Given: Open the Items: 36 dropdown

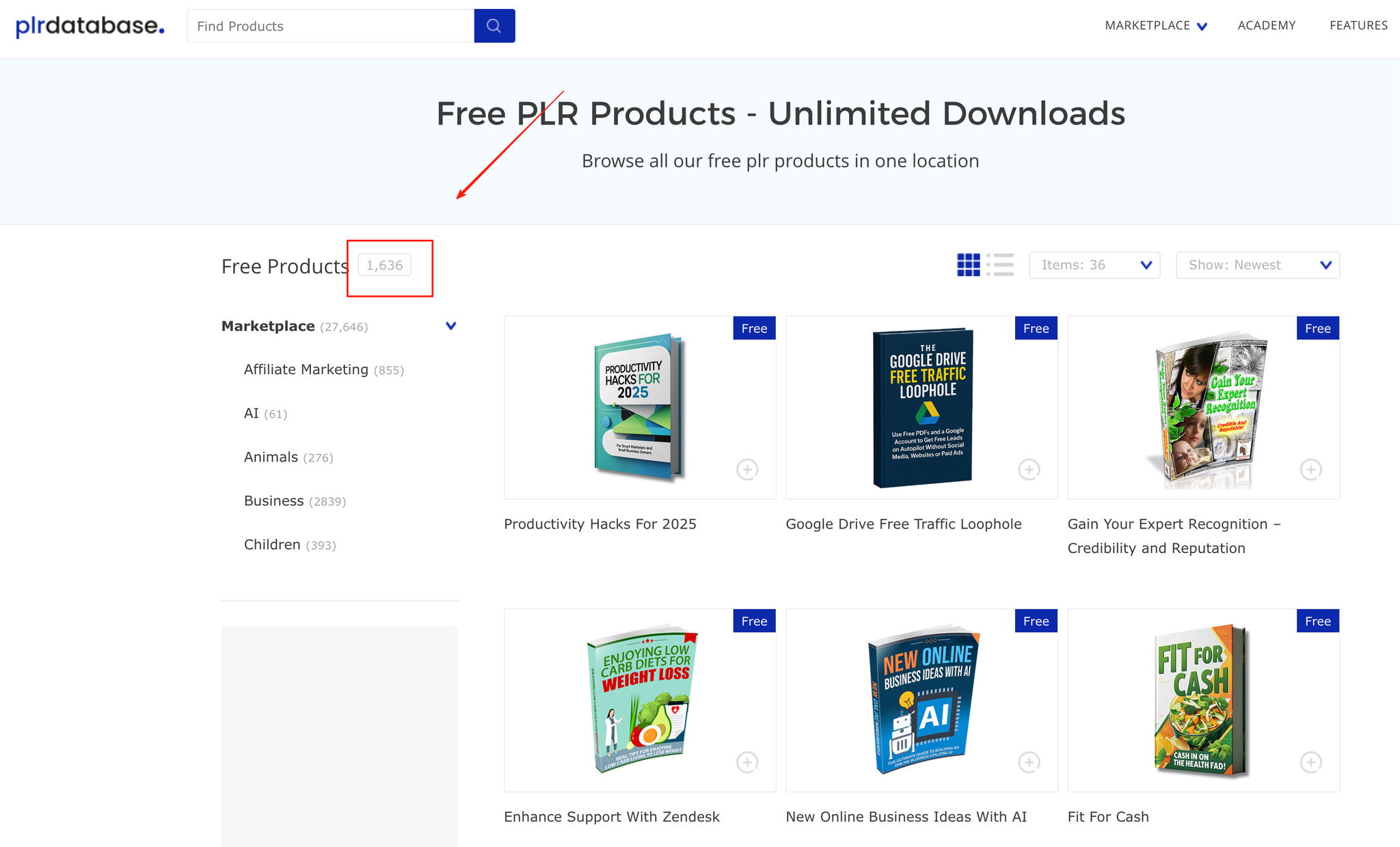Looking at the screenshot, I should point(1094,265).
